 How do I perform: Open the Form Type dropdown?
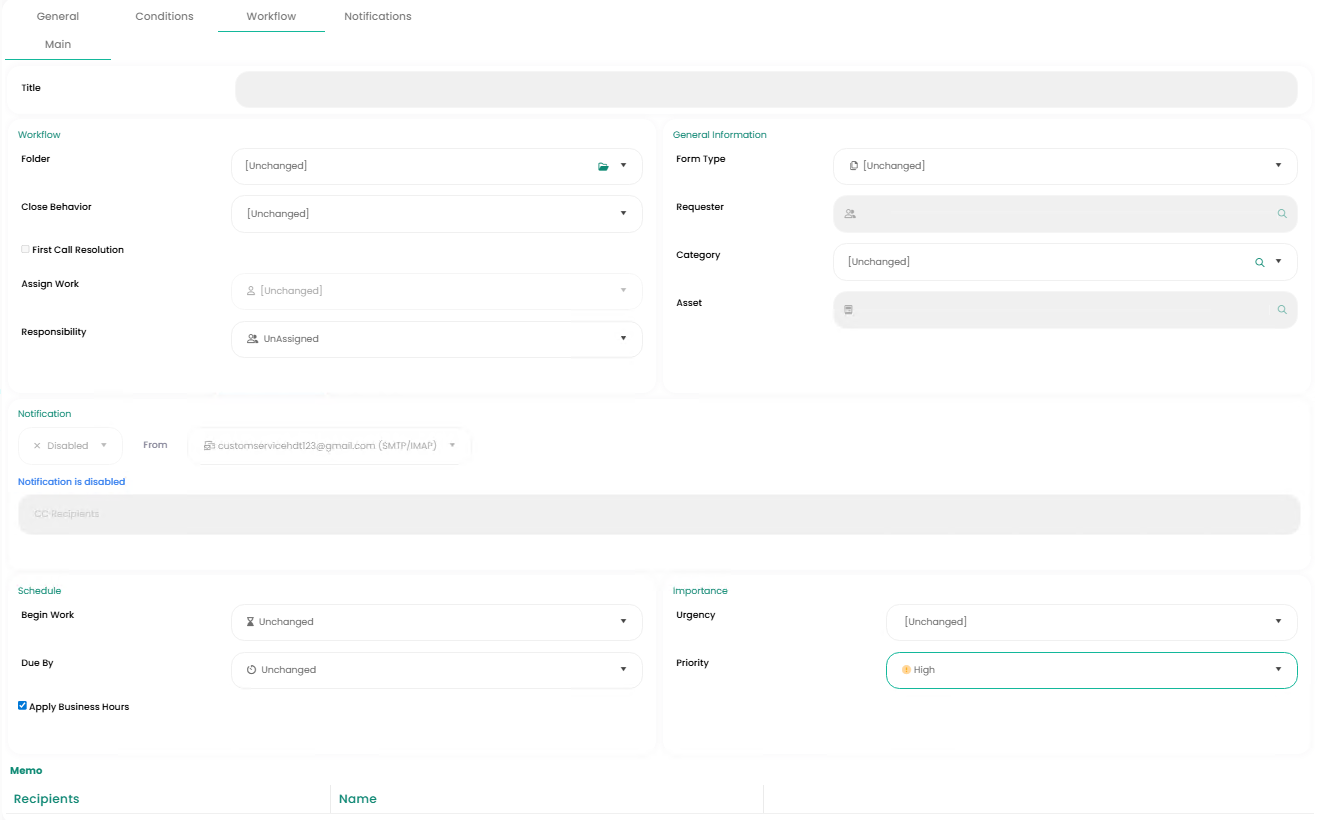pyautogui.click(x=1065, y=166)
